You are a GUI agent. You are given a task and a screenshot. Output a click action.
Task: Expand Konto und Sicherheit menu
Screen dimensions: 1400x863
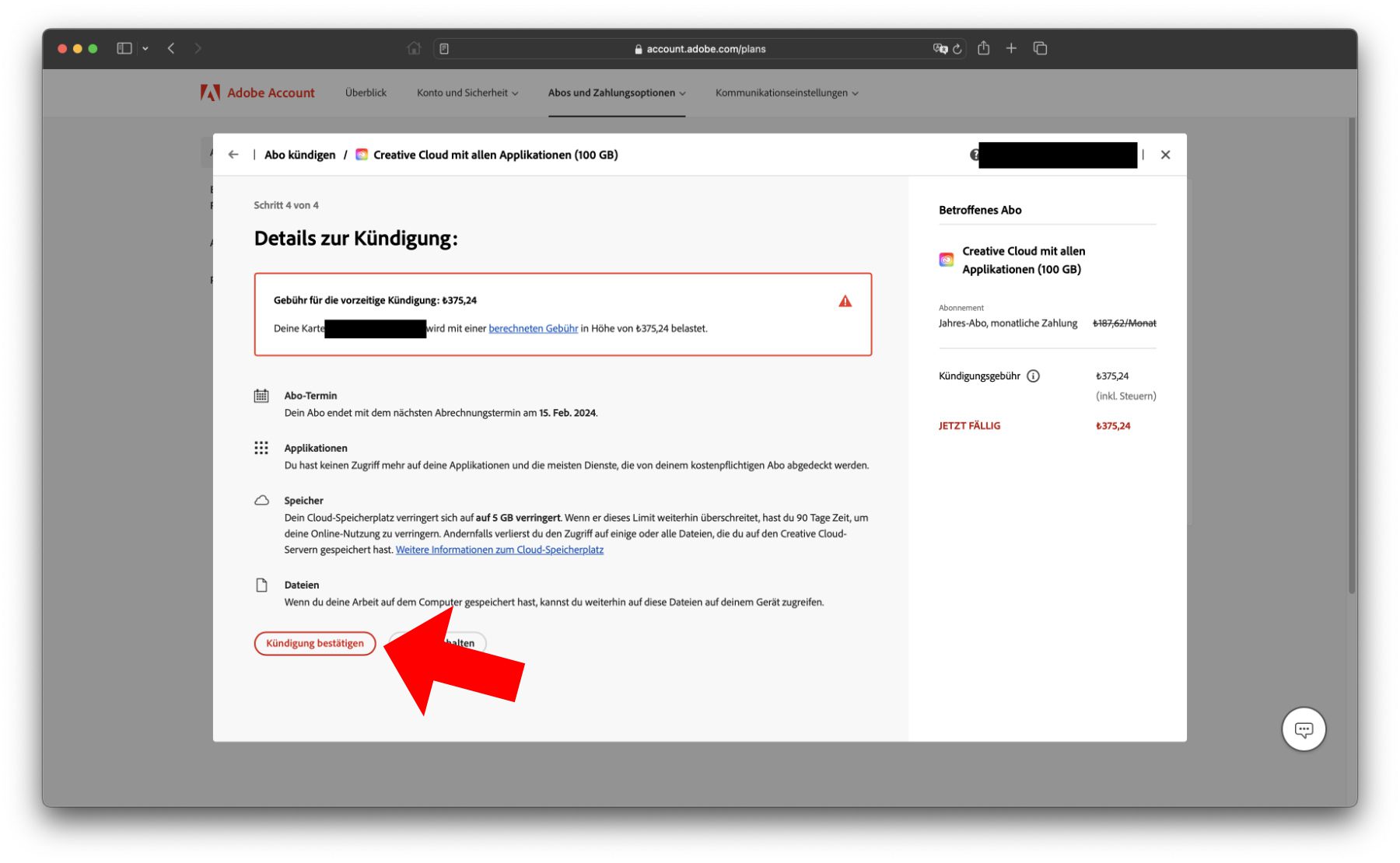pyautogui.click(x=467, y=93)
